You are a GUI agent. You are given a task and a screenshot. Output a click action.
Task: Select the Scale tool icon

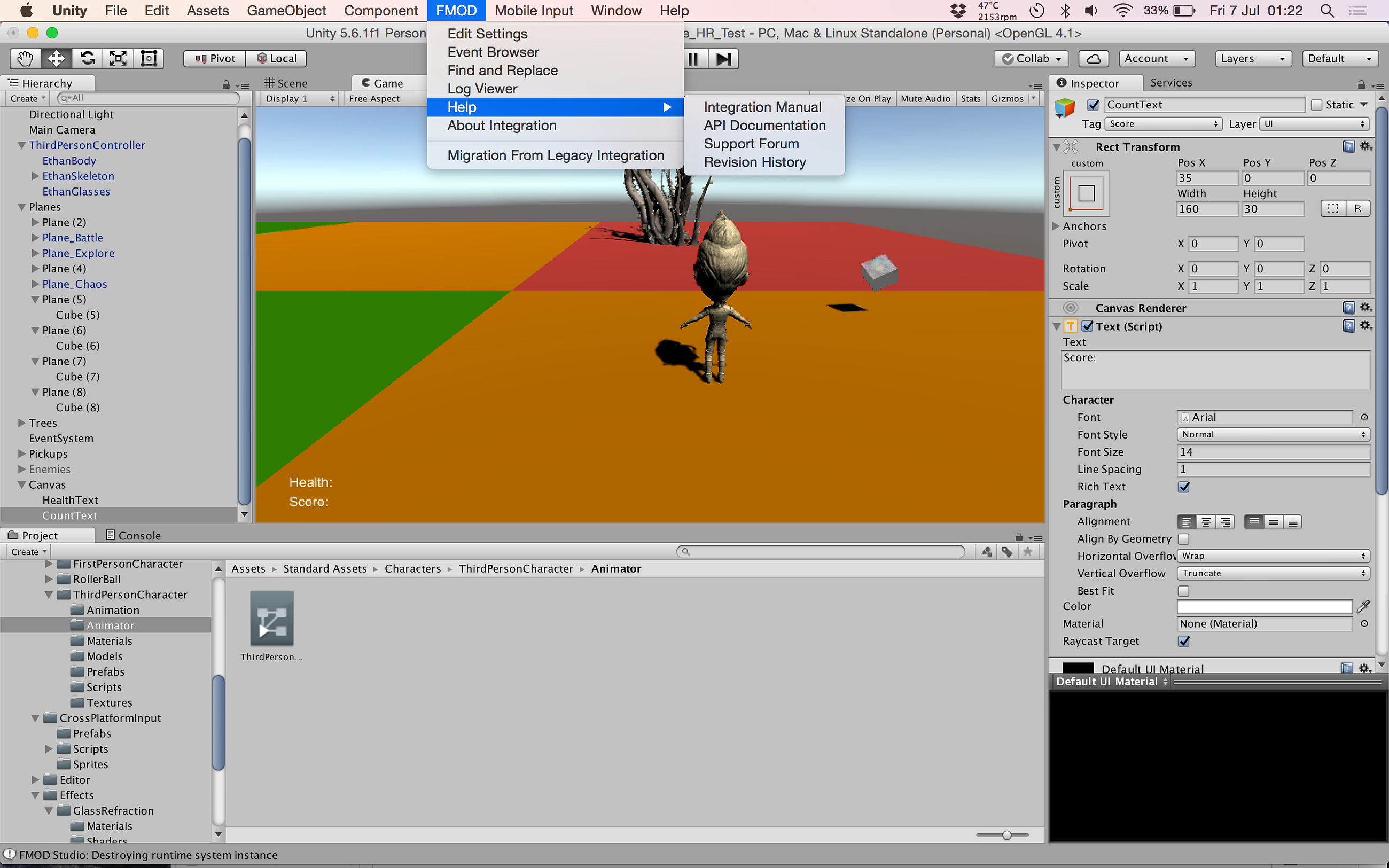pyautogui.click(x=118, y=59)
